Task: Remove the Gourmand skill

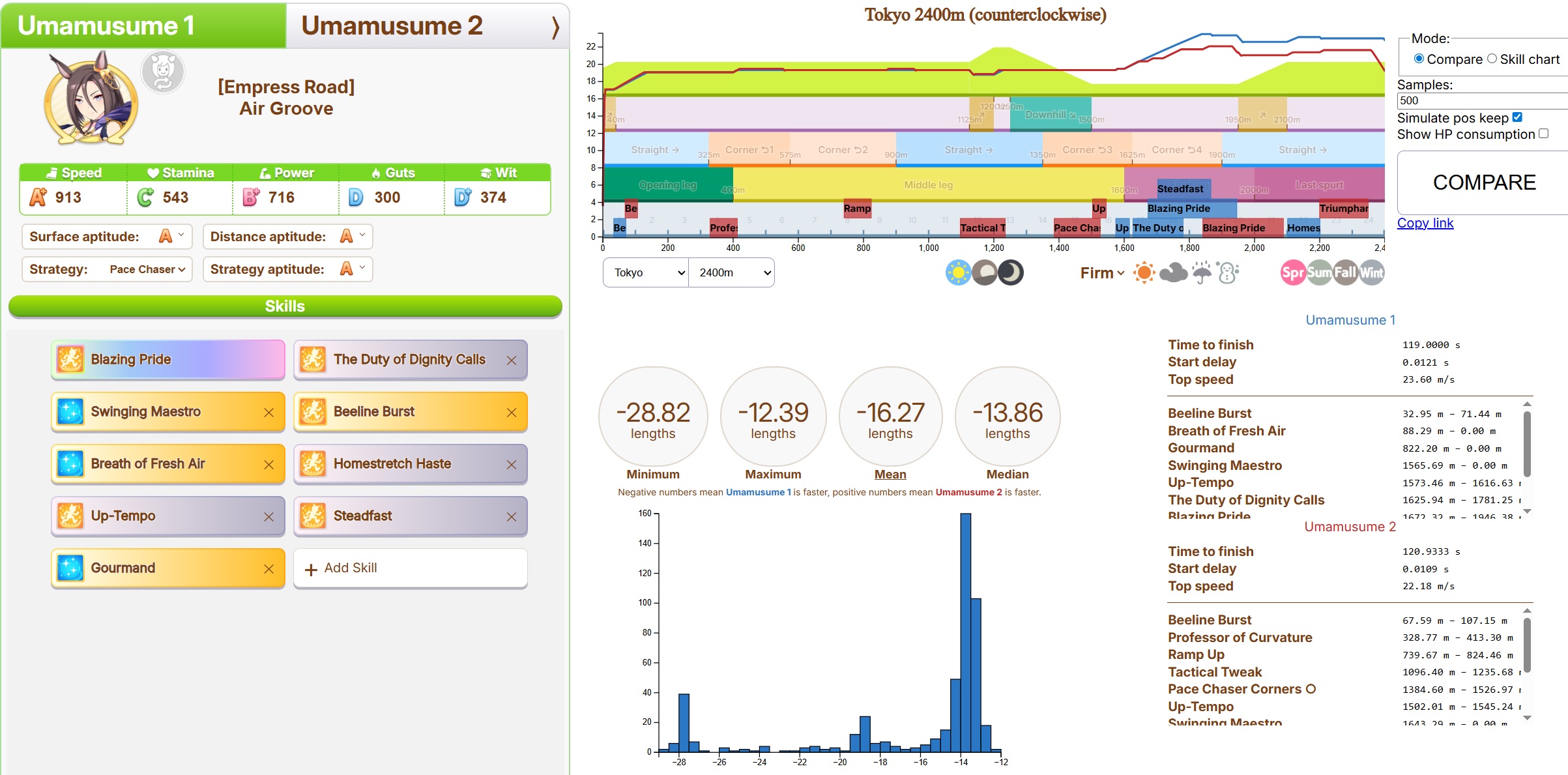Action: pyautogui.click(x=269, y=569)
